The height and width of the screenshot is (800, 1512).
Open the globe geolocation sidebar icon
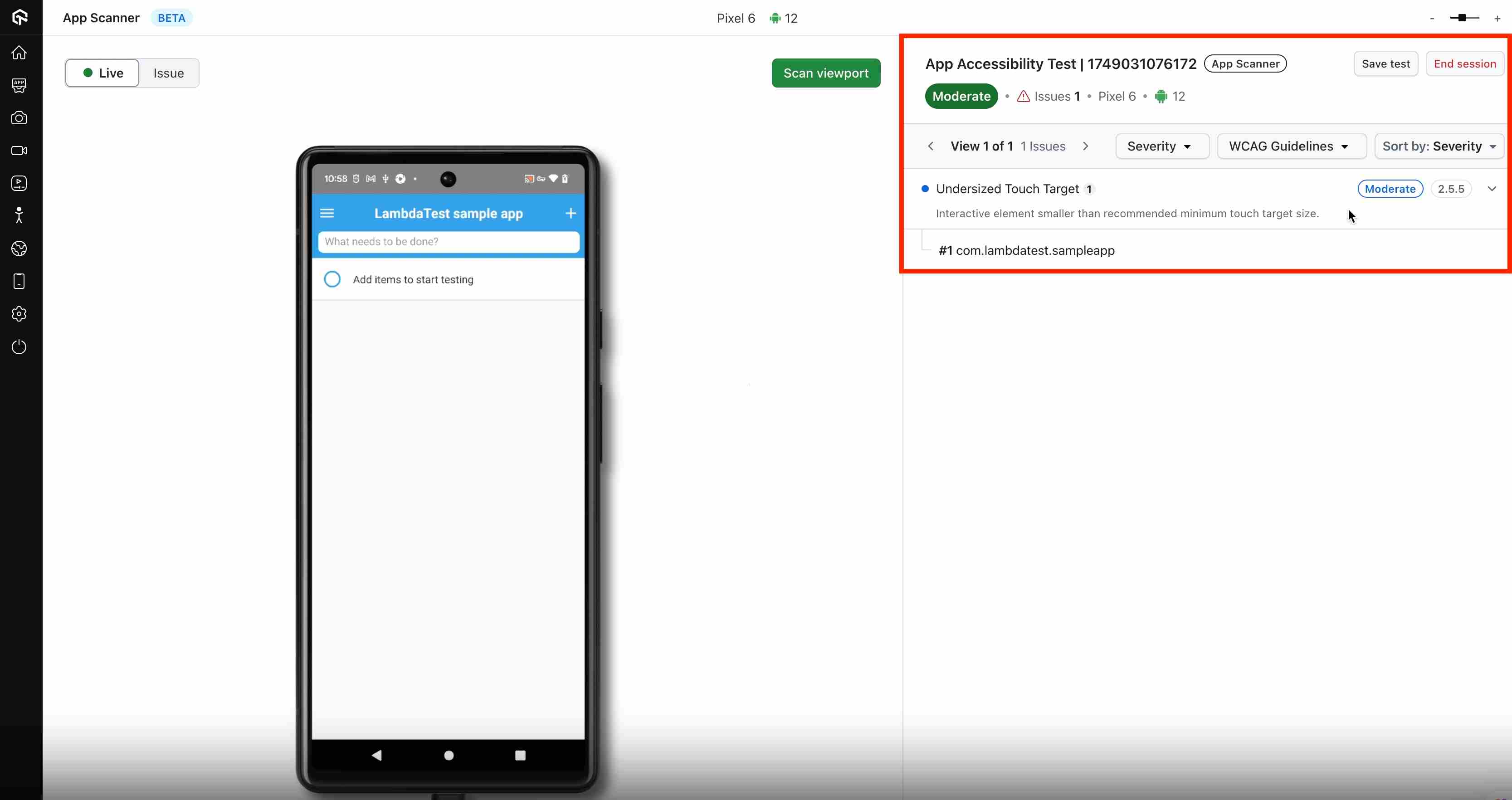20,249
